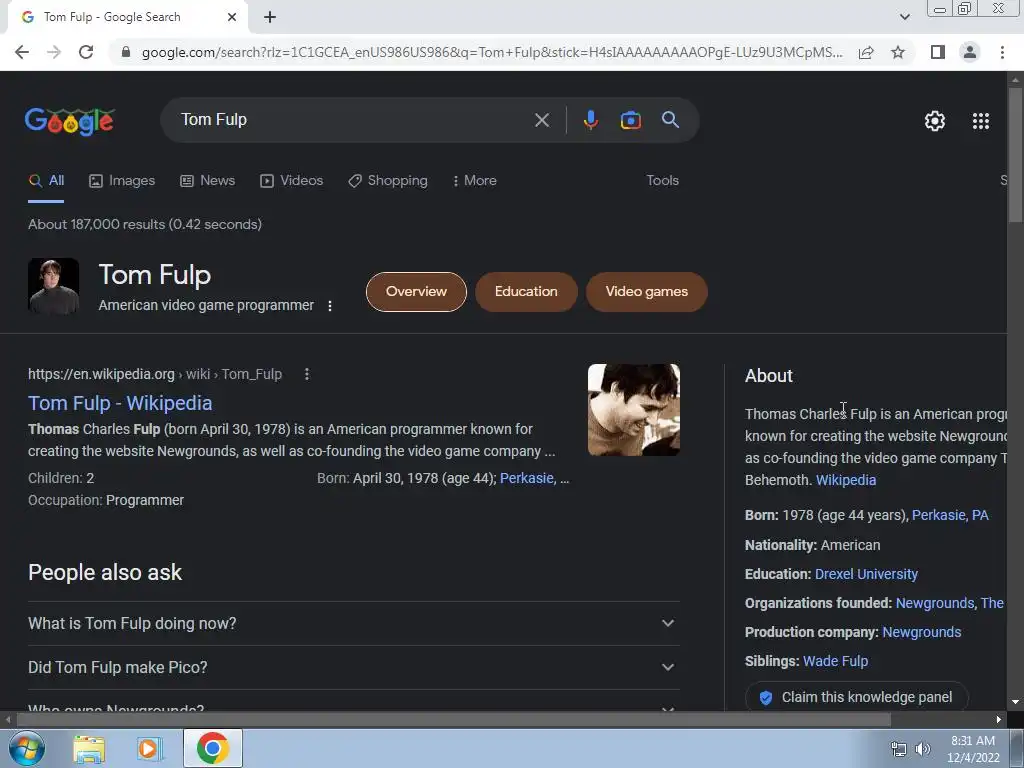Open the tab search dropdown arrow

coord(904,17)
